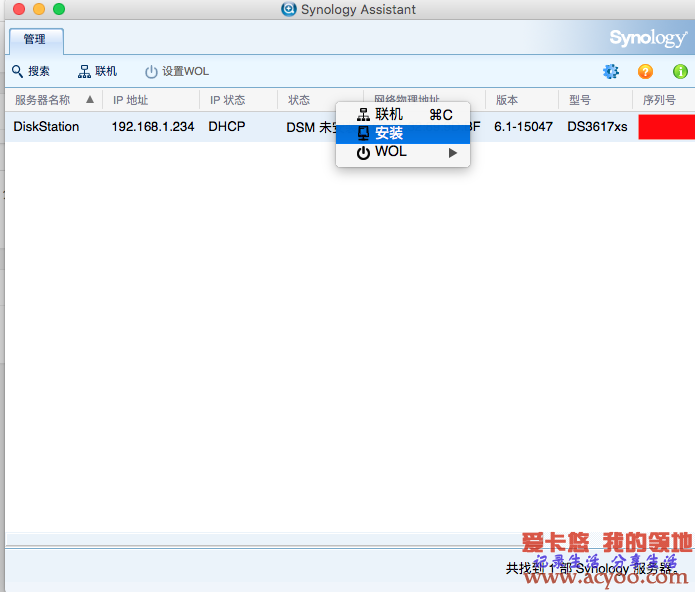Click the Synology logo in header
Screen dimensions: 695x592
point(648,38)
